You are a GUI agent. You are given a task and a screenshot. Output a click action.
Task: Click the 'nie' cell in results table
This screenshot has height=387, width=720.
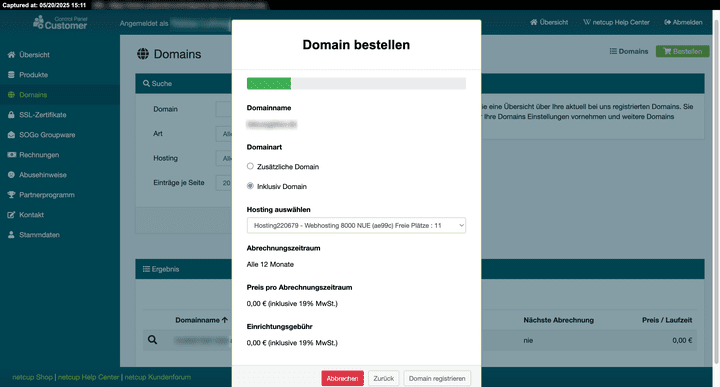[528, 340]
